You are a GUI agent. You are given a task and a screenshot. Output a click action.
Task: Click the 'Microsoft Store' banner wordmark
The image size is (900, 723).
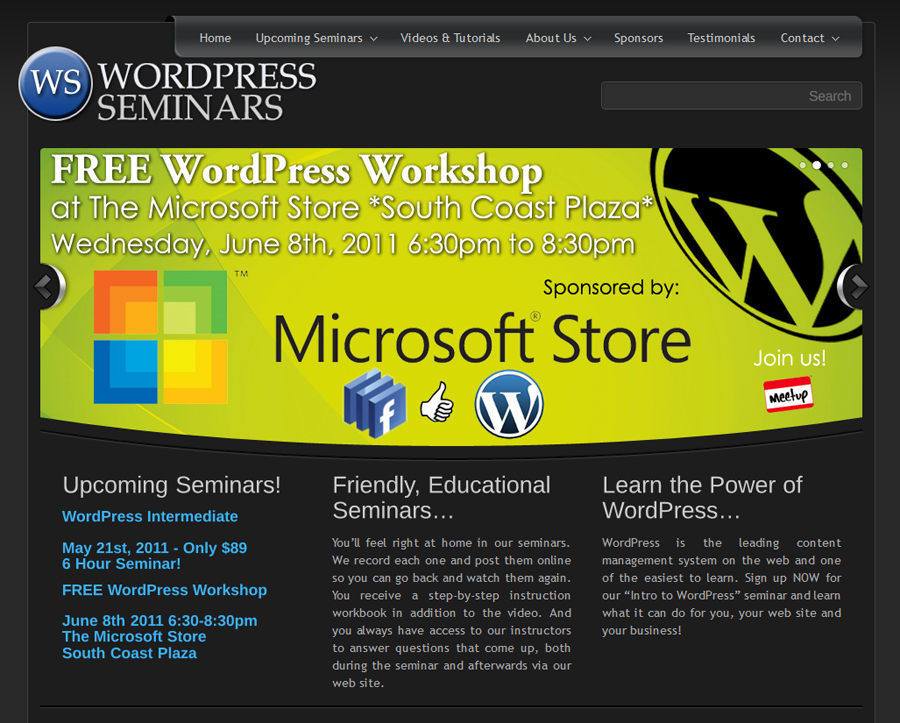click(482, 339)
